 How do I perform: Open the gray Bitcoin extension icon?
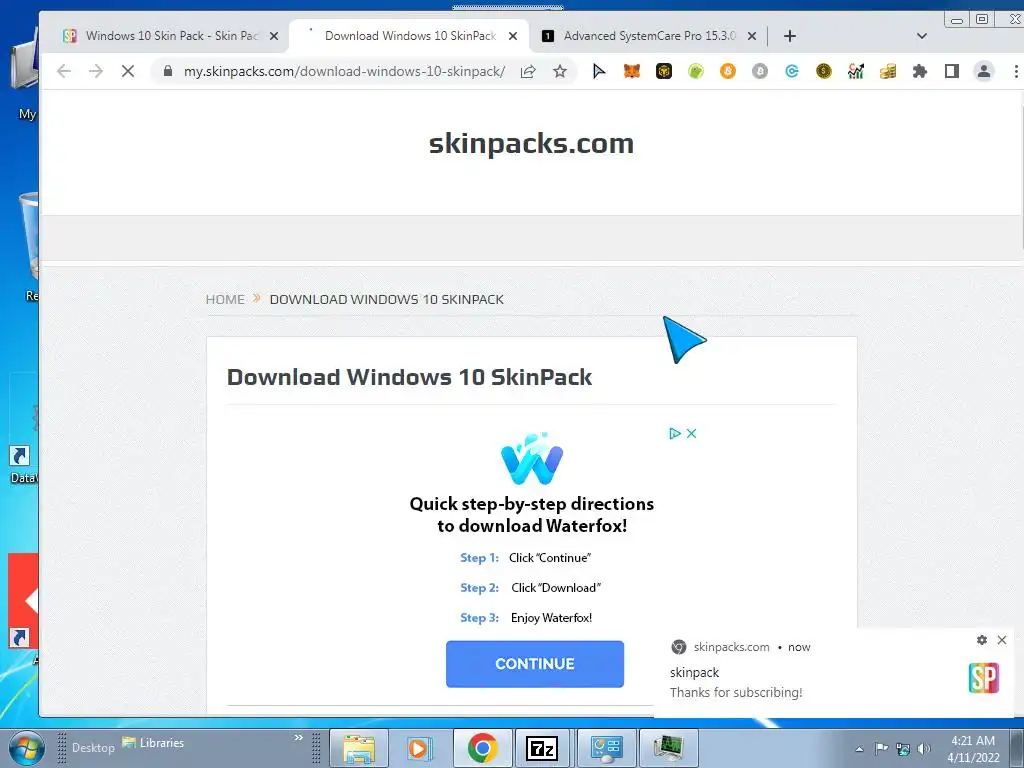[760, 71]
